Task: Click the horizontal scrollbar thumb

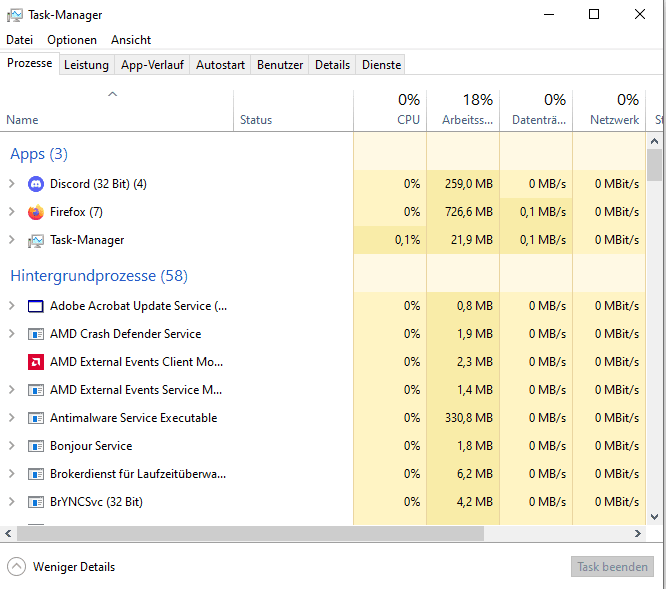Action: (x=250, y=533)
